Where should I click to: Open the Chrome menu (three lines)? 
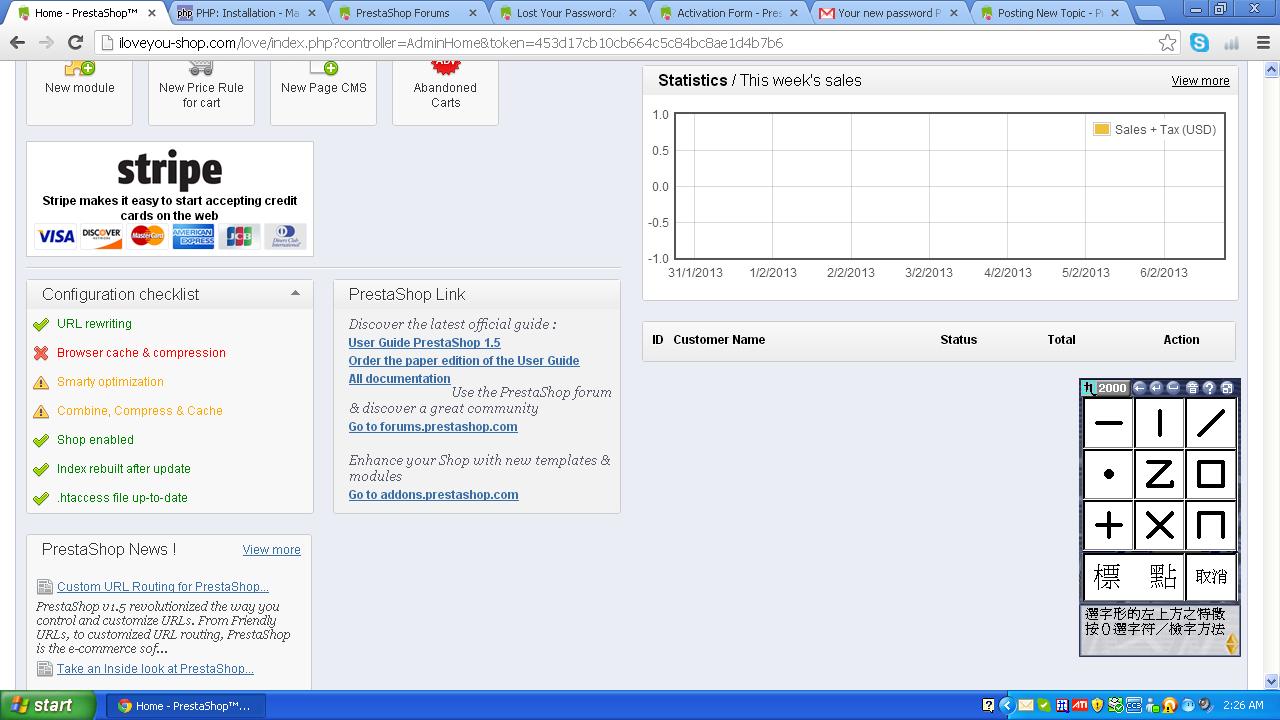point(1262,43)
